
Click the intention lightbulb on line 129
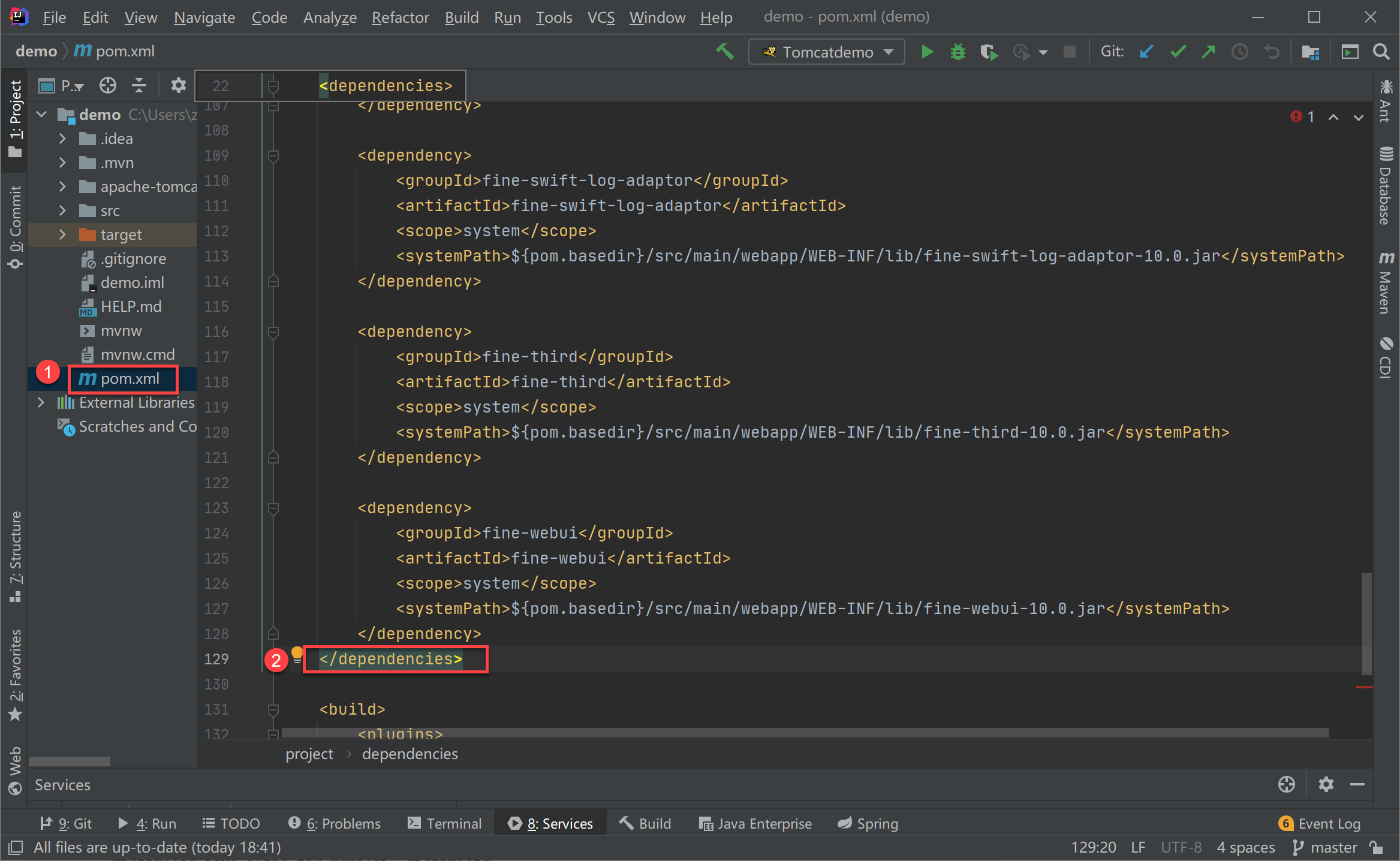[297, 654]
